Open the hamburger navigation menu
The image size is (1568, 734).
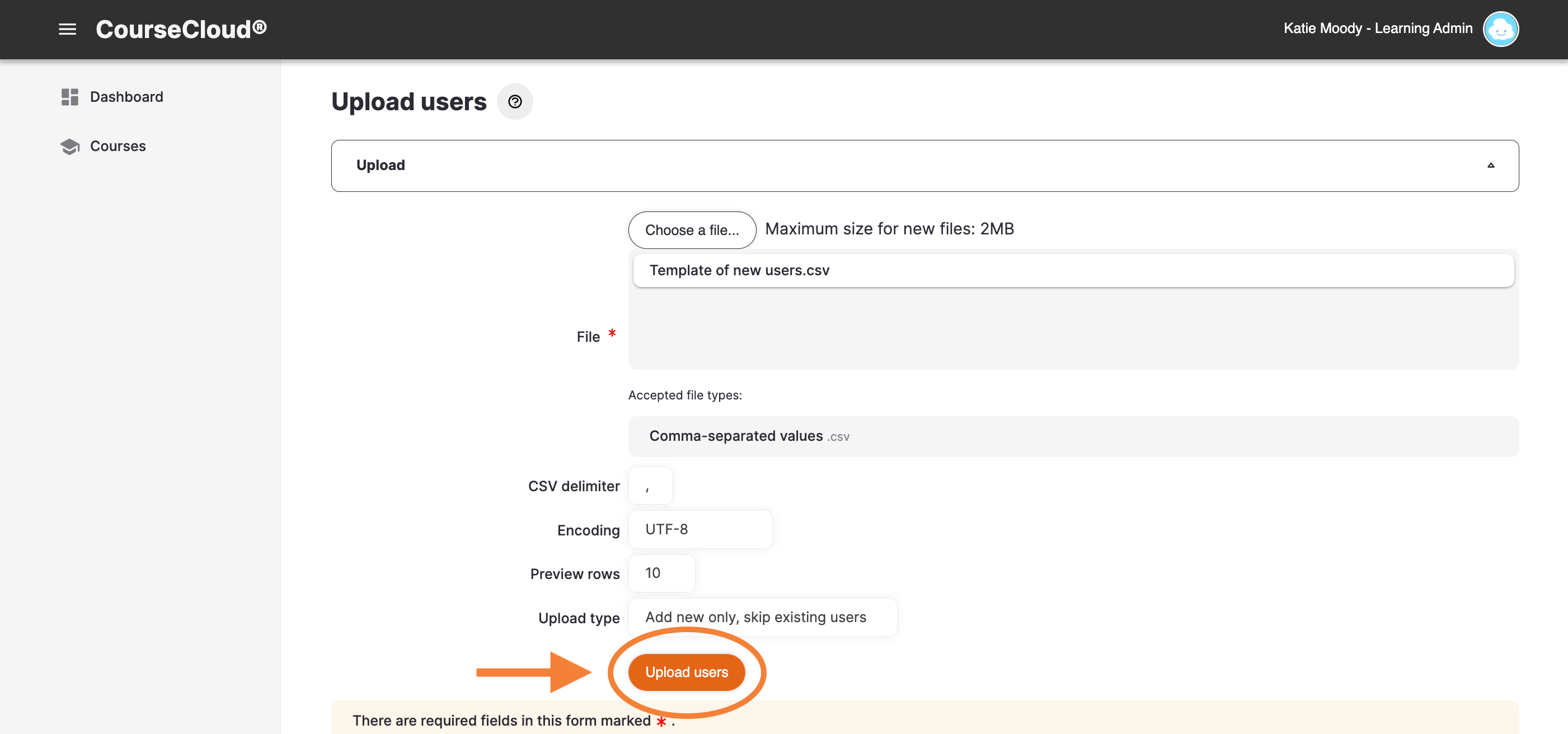(67, 29)
